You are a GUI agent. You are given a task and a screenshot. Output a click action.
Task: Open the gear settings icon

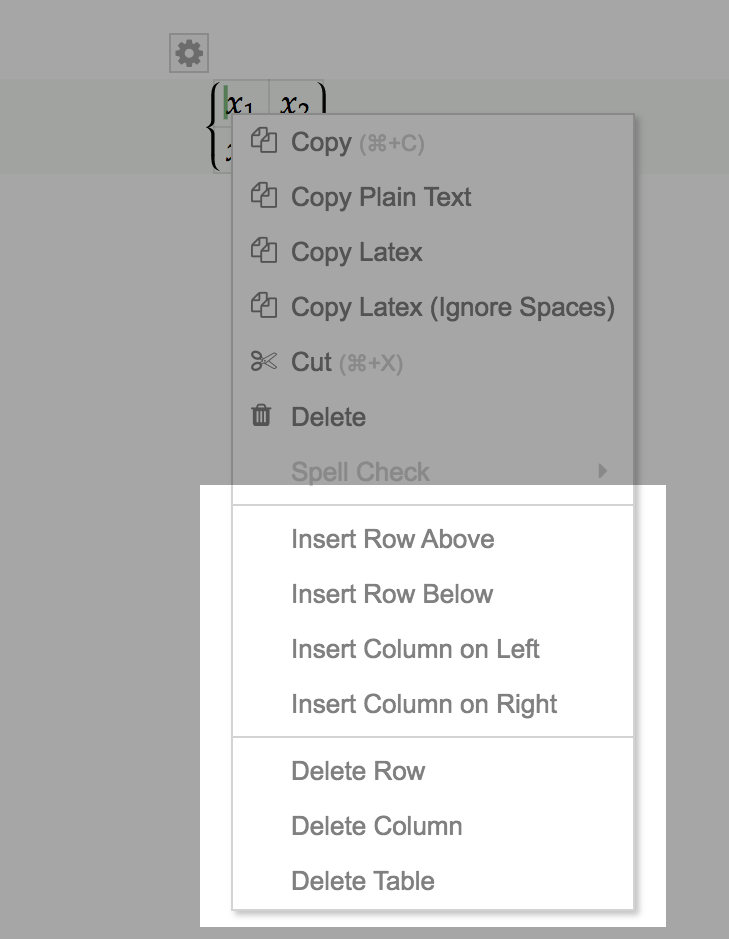pyautogui.click(x=189, y=53)
